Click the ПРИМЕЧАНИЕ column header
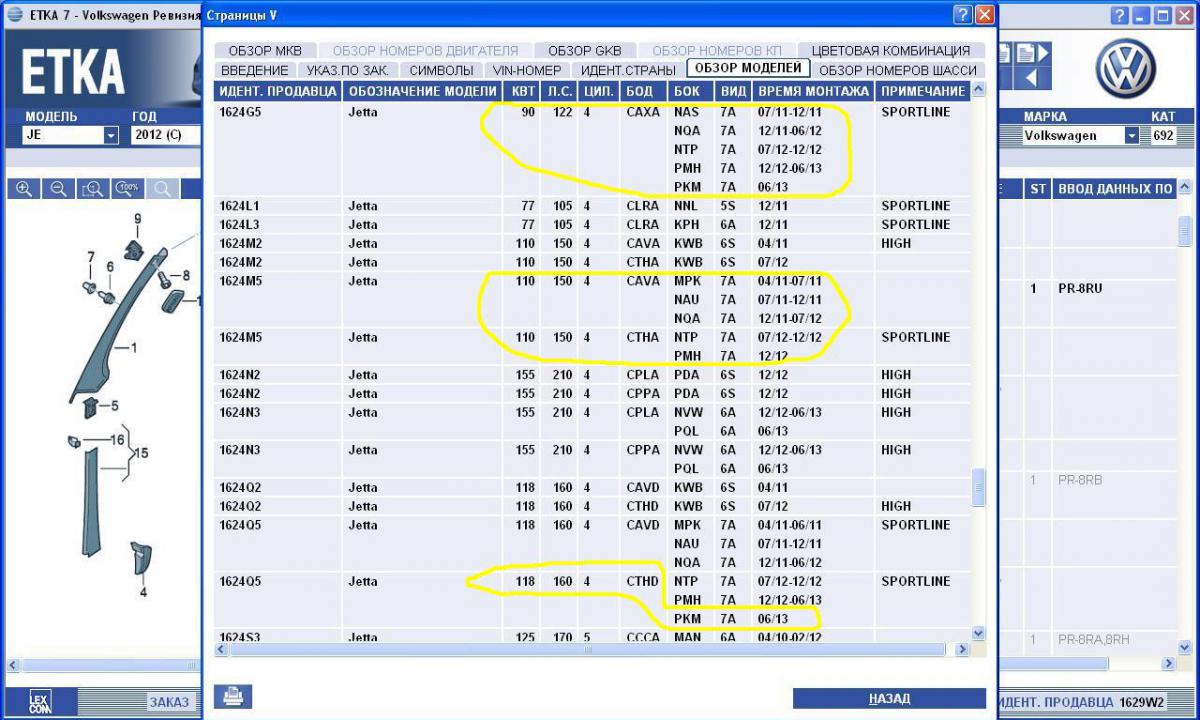The image size is (1200, 720). (923, 91)
